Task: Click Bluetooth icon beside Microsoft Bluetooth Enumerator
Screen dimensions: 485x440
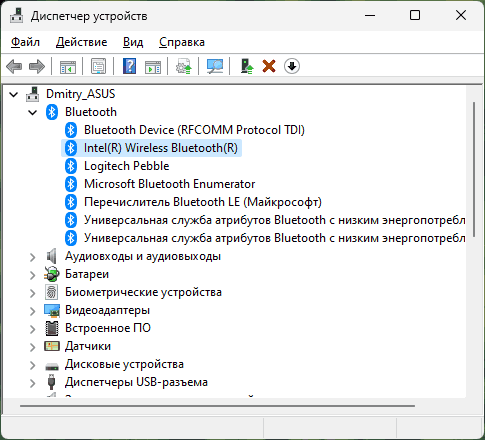Action: (x=71, y=184)
